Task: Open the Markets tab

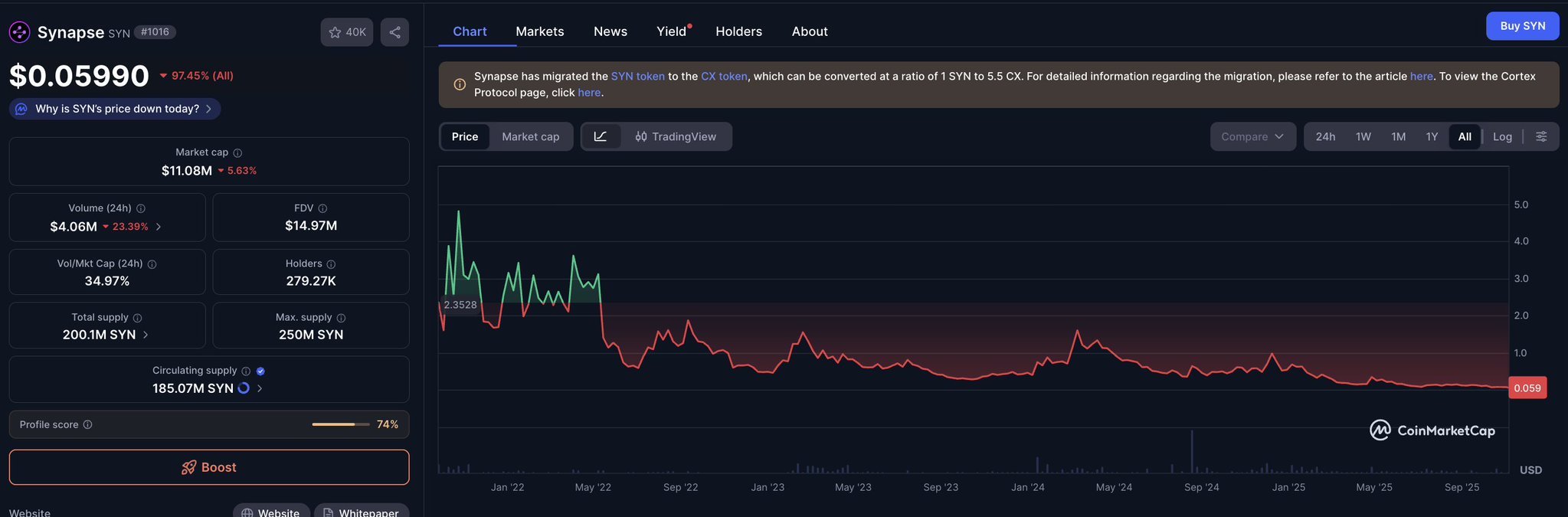Action: 539,31
